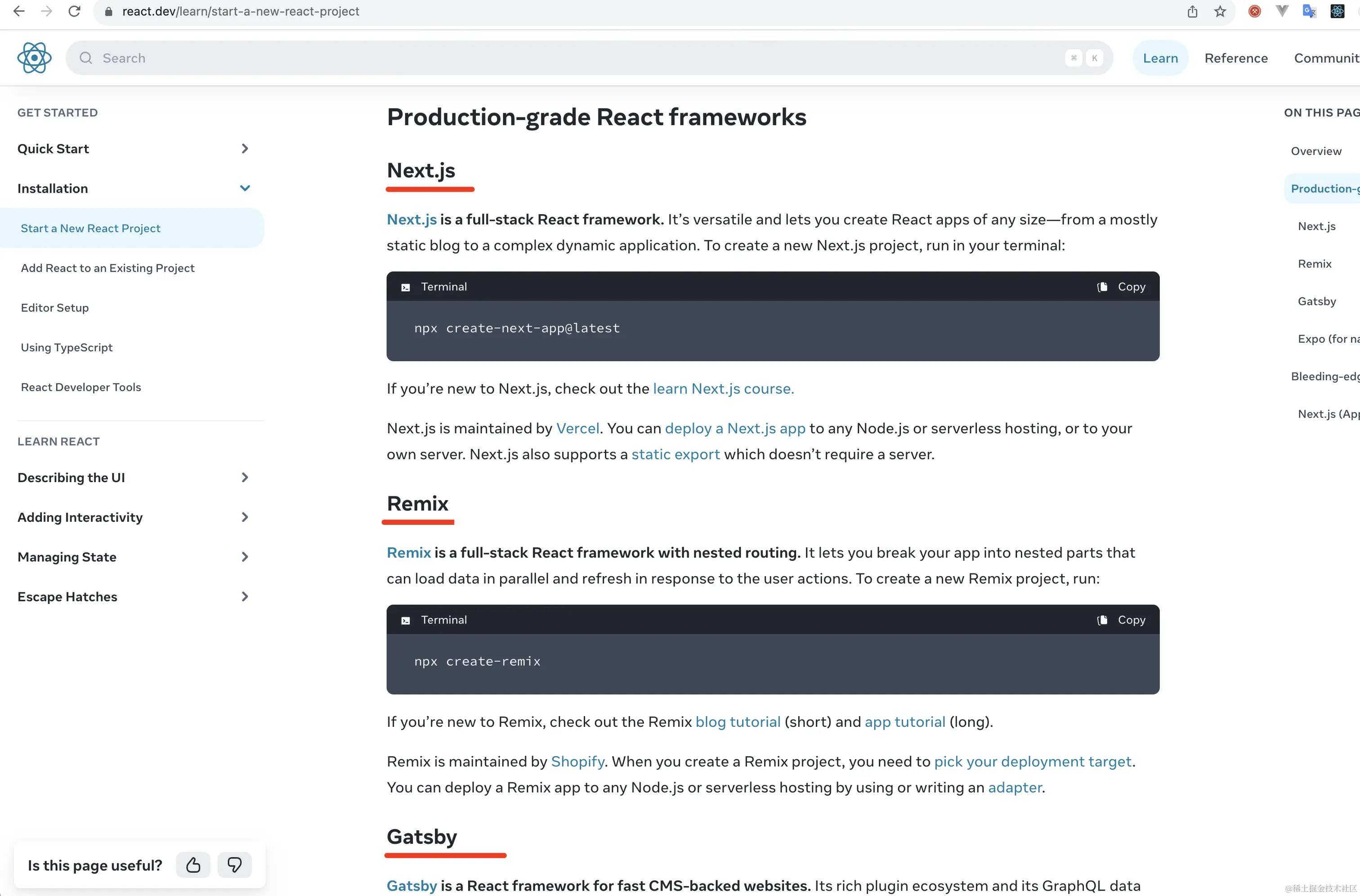
Task: Bookmark page with the star icon
Action: pos(1220,11)
